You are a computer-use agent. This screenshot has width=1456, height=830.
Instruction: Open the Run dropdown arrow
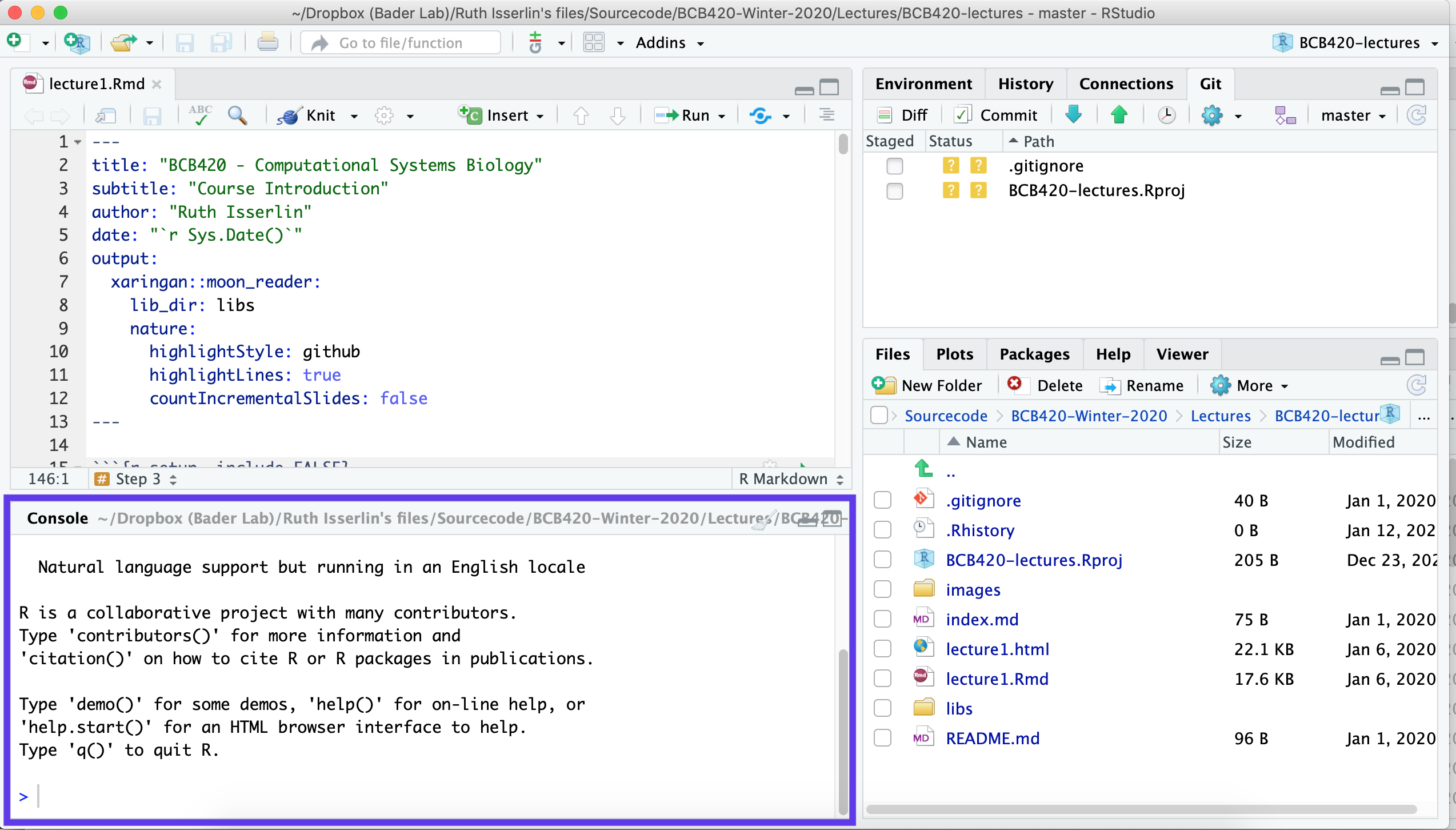[x=722, y=116]
